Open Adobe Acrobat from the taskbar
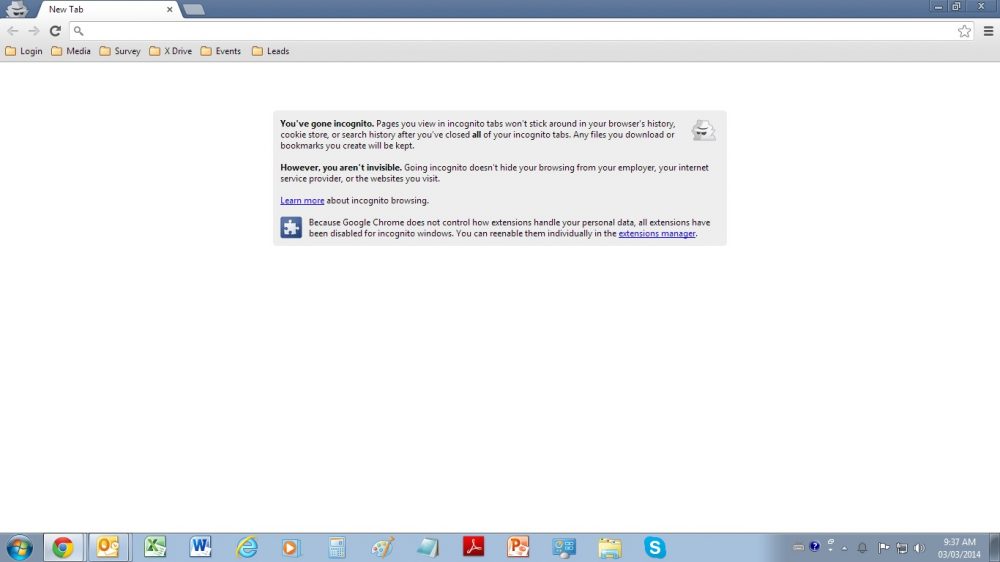Viewport: 1000px width, 562px height. 473,547
